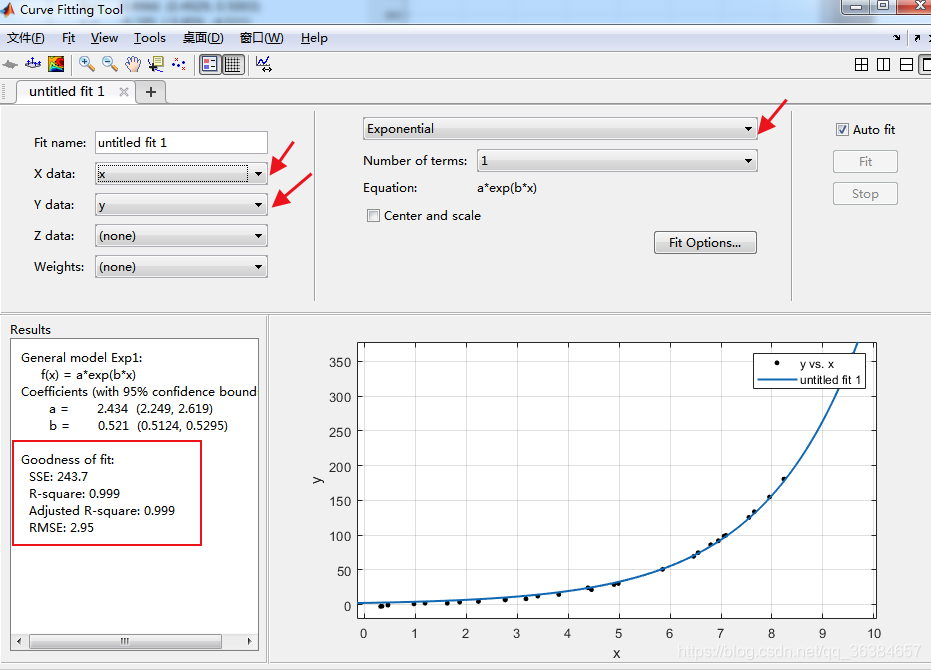The width and height of the screenshot is (931, 670).
Task: Open the 桌面(D) menu
Action: [203, 38]
